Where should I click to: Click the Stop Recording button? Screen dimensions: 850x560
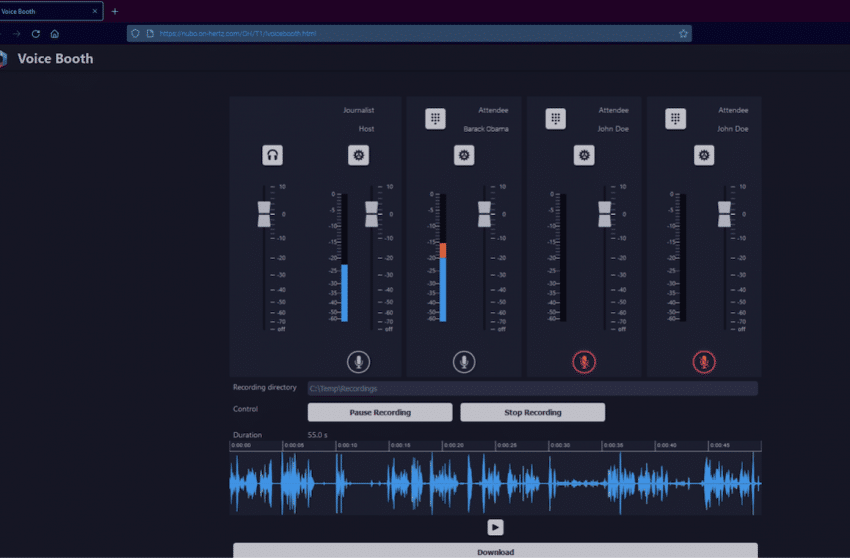(532, 412)
